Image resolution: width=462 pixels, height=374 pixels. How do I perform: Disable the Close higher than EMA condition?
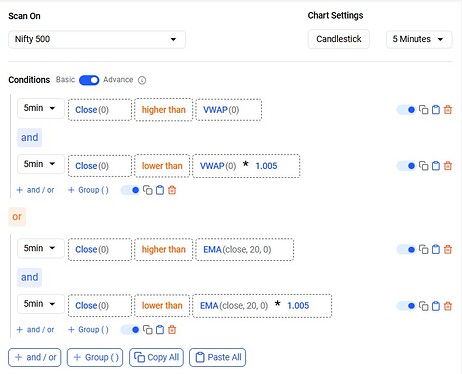406,249
